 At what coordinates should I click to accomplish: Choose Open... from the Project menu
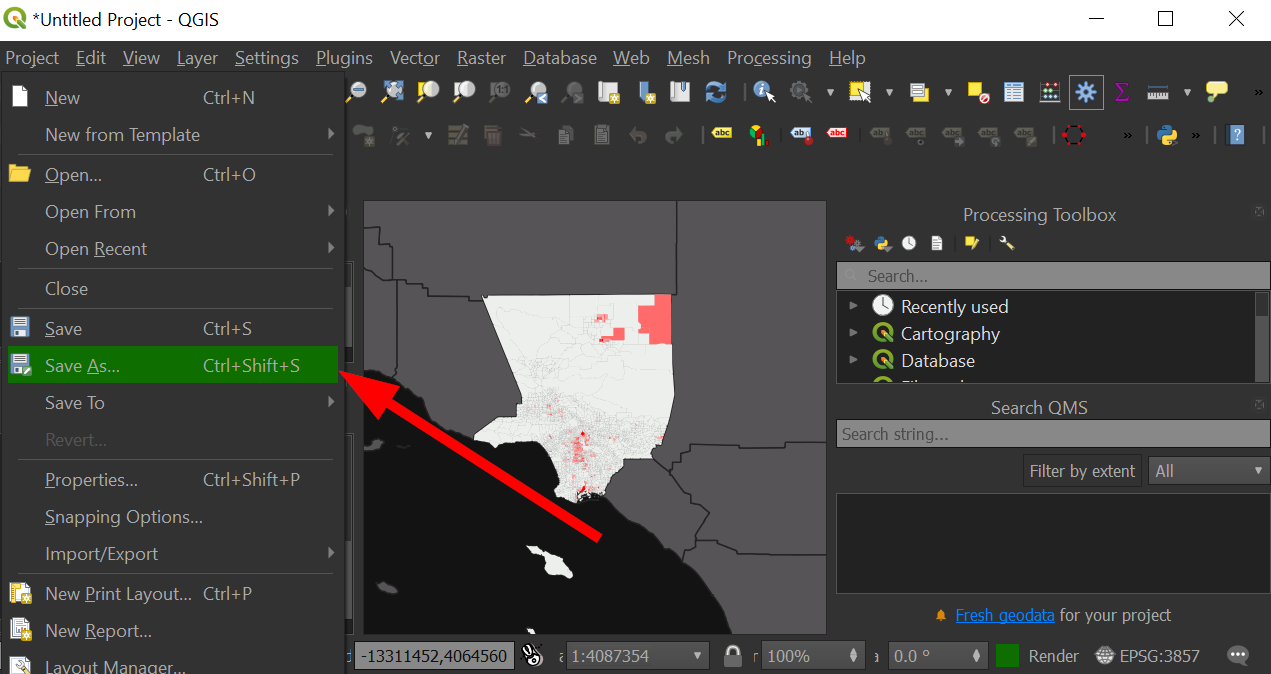pos(172,174)
